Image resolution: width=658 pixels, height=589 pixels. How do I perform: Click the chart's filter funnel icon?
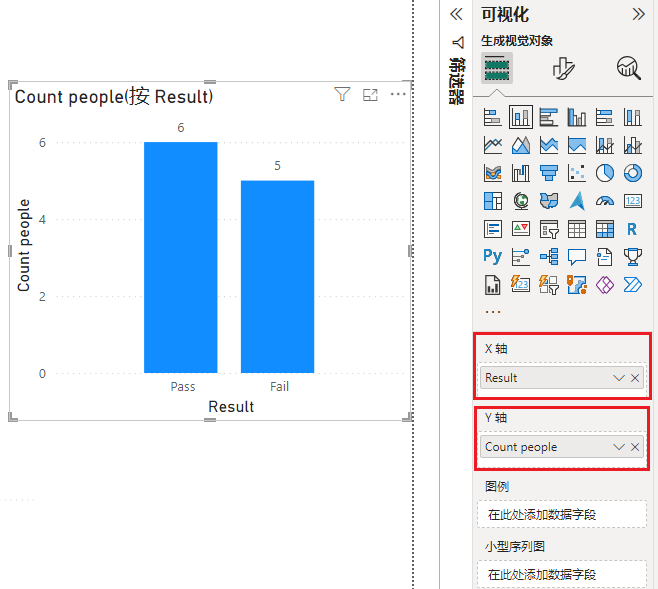pyautogui.click(x=342, y=94)
